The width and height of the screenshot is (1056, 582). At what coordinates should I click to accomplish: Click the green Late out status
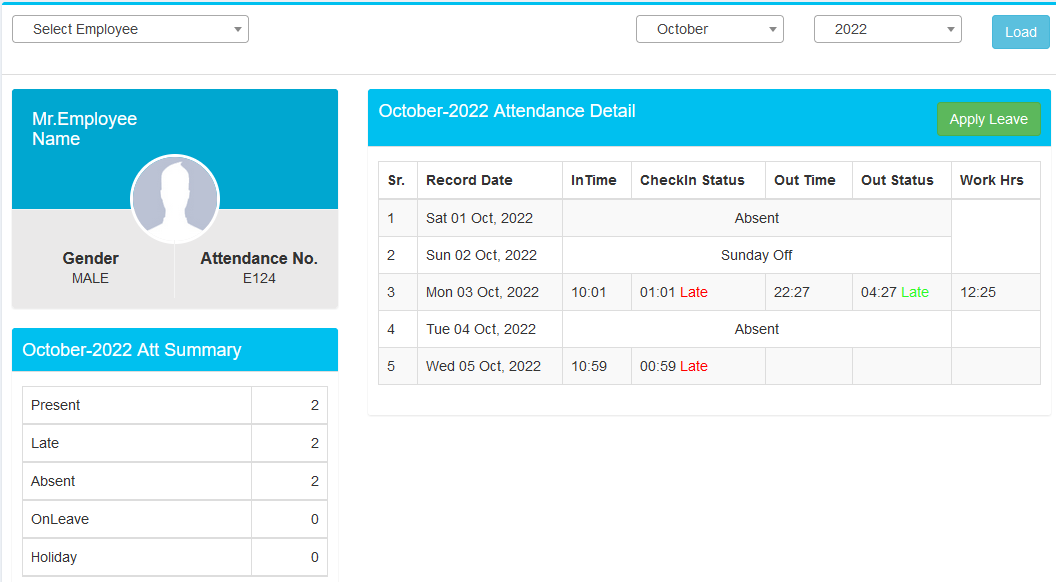tap(915, 292)
